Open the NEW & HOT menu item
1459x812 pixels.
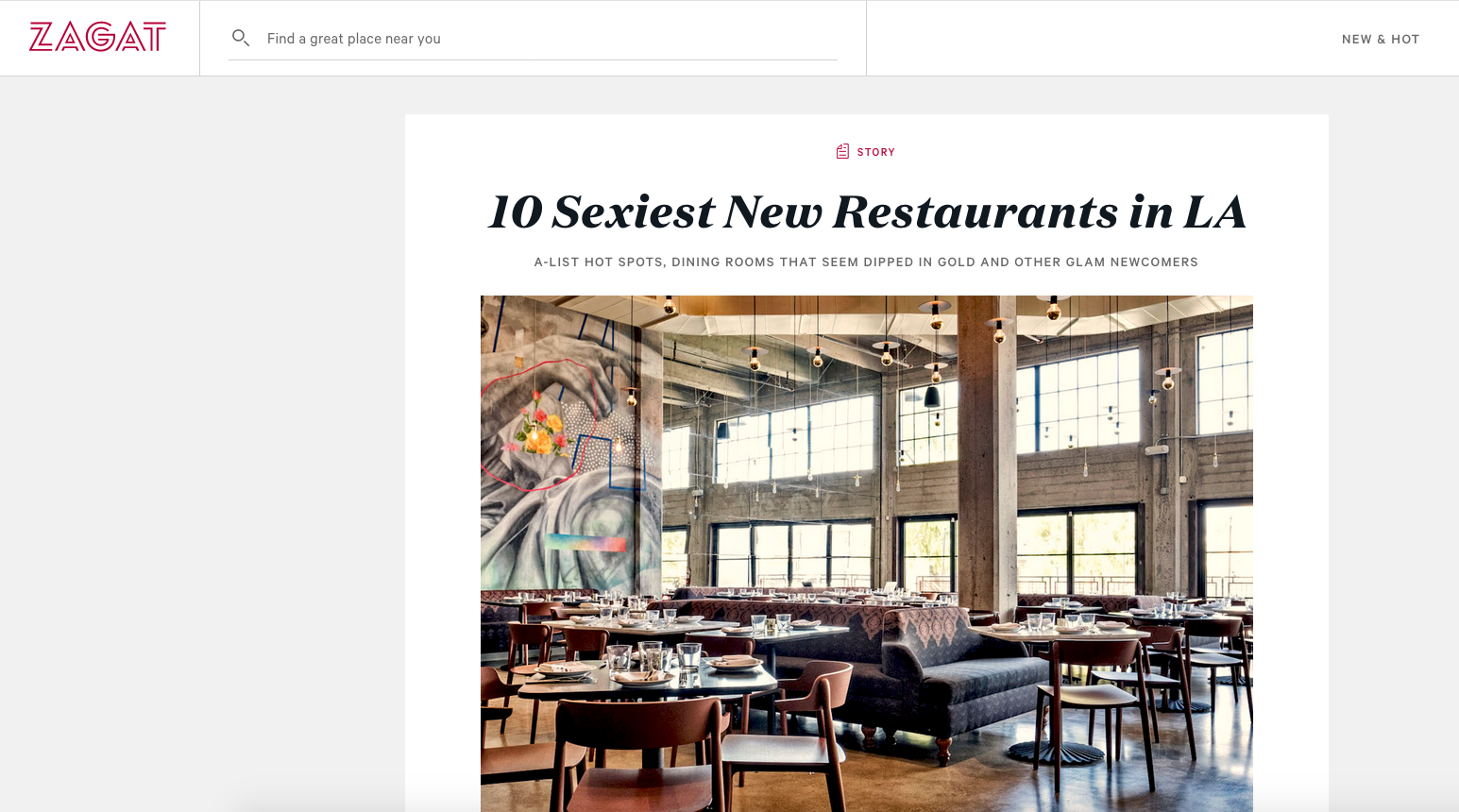(x=1381, y=39)
